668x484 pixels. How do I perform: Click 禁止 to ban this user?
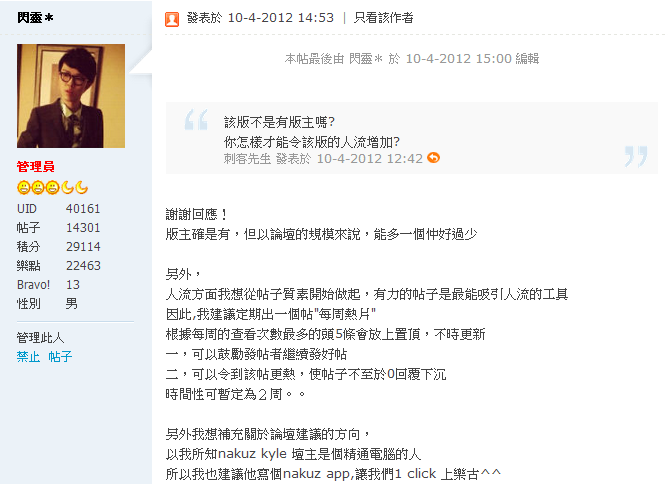pyautogui.click(x=28, y=357)
